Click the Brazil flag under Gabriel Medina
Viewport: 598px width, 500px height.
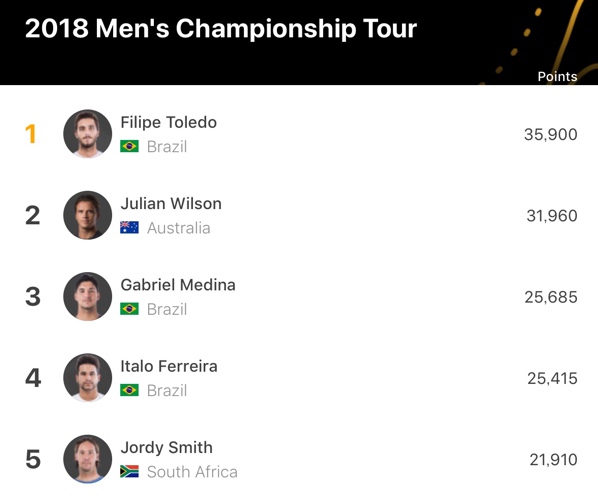pos(129,309)
